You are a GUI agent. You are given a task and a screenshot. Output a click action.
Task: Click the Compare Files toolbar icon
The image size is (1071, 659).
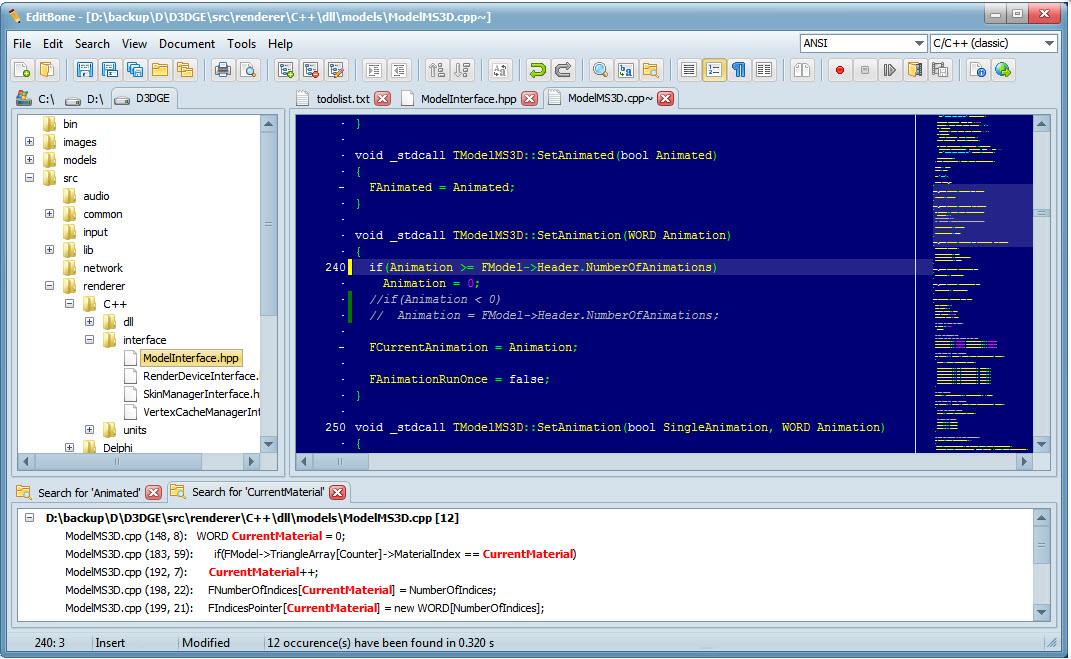coord(803,70)
